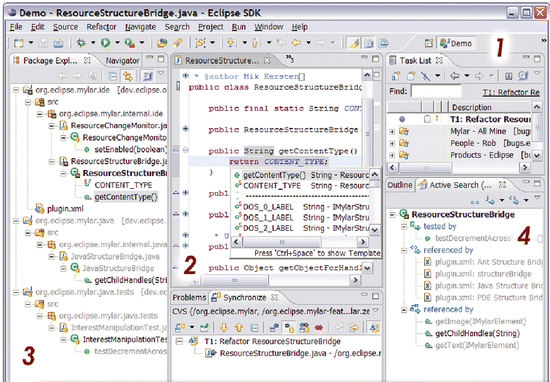Click the plugin.xml file icon in Package Explorer
This screenshot has height=382, width=550.
click(x=40, y=209)
